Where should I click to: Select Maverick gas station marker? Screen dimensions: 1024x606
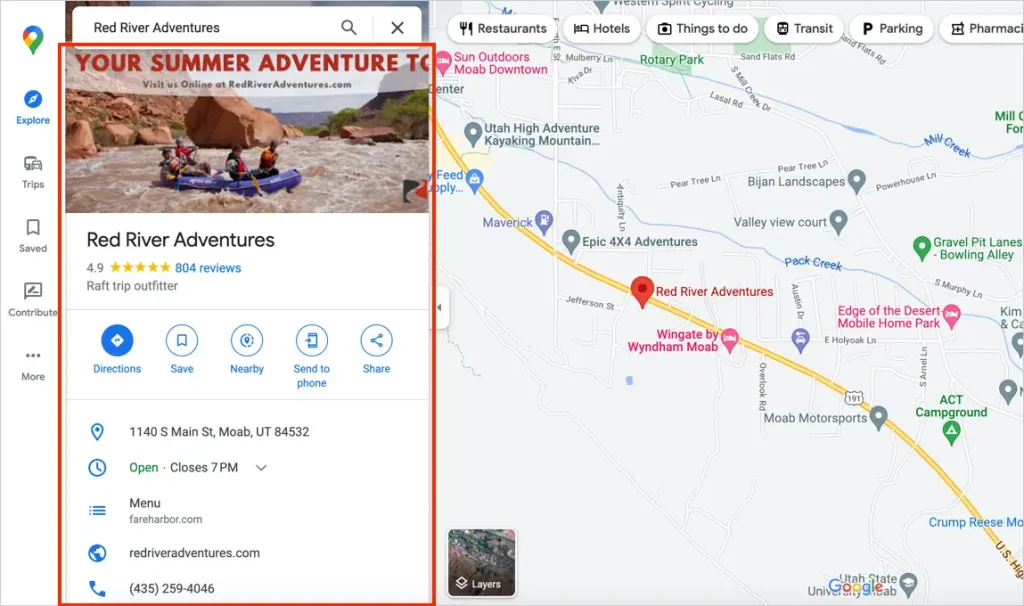[543, 221]
